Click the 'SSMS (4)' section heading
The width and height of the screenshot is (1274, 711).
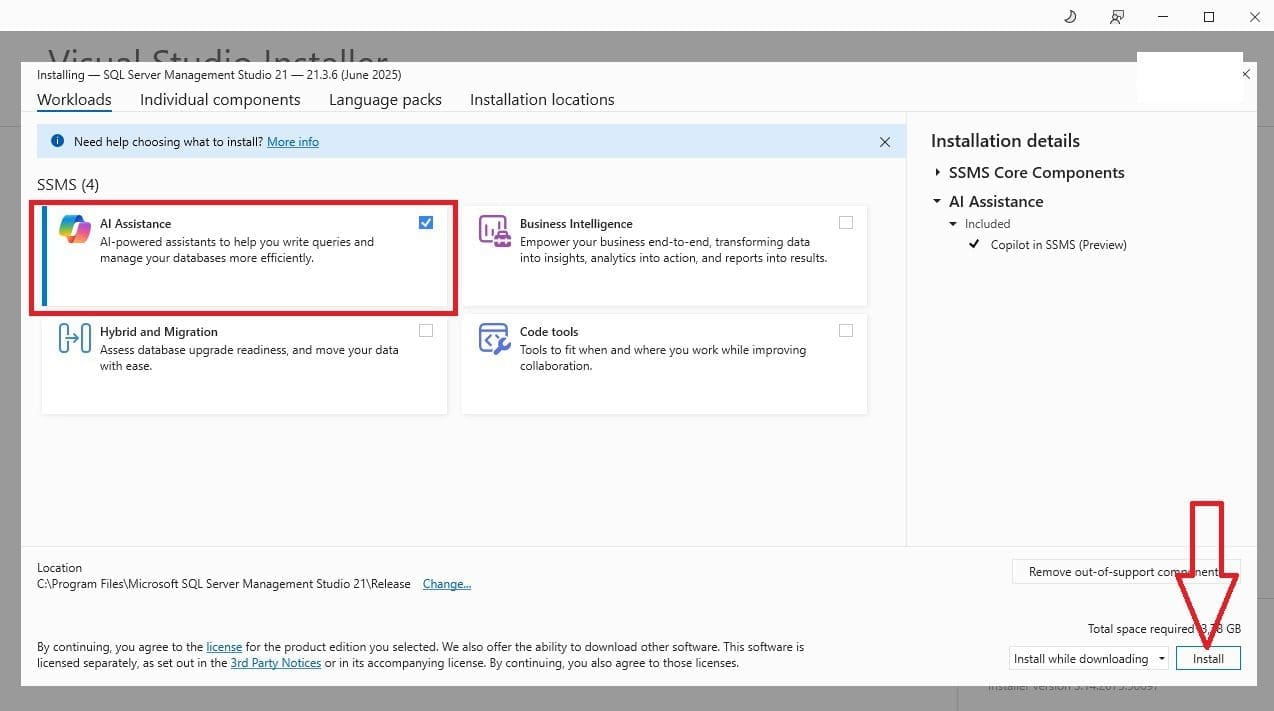[68, 185]
